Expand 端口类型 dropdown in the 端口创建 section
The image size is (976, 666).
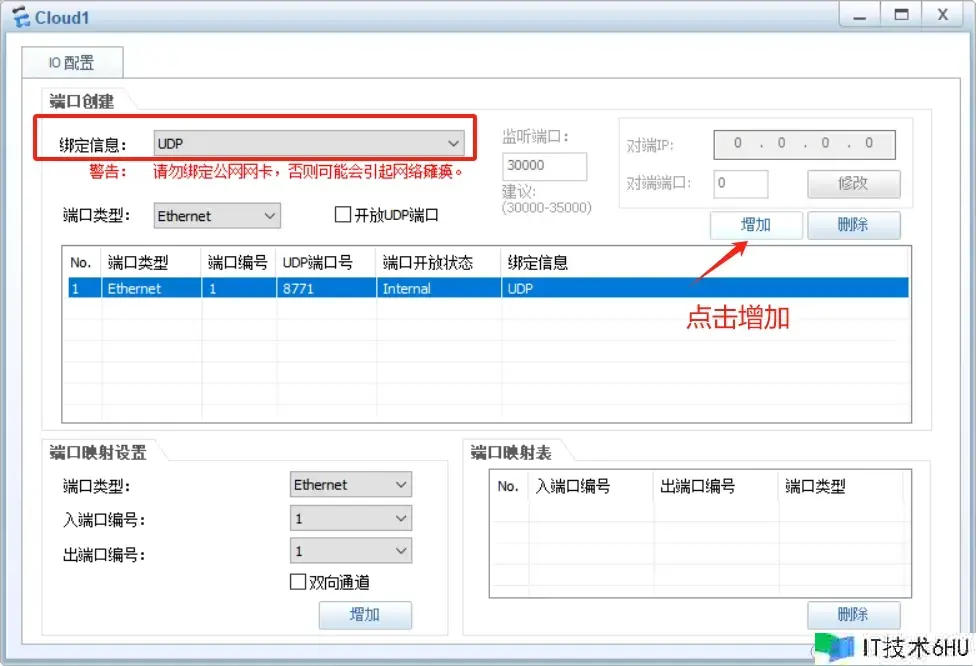[217, 216]
